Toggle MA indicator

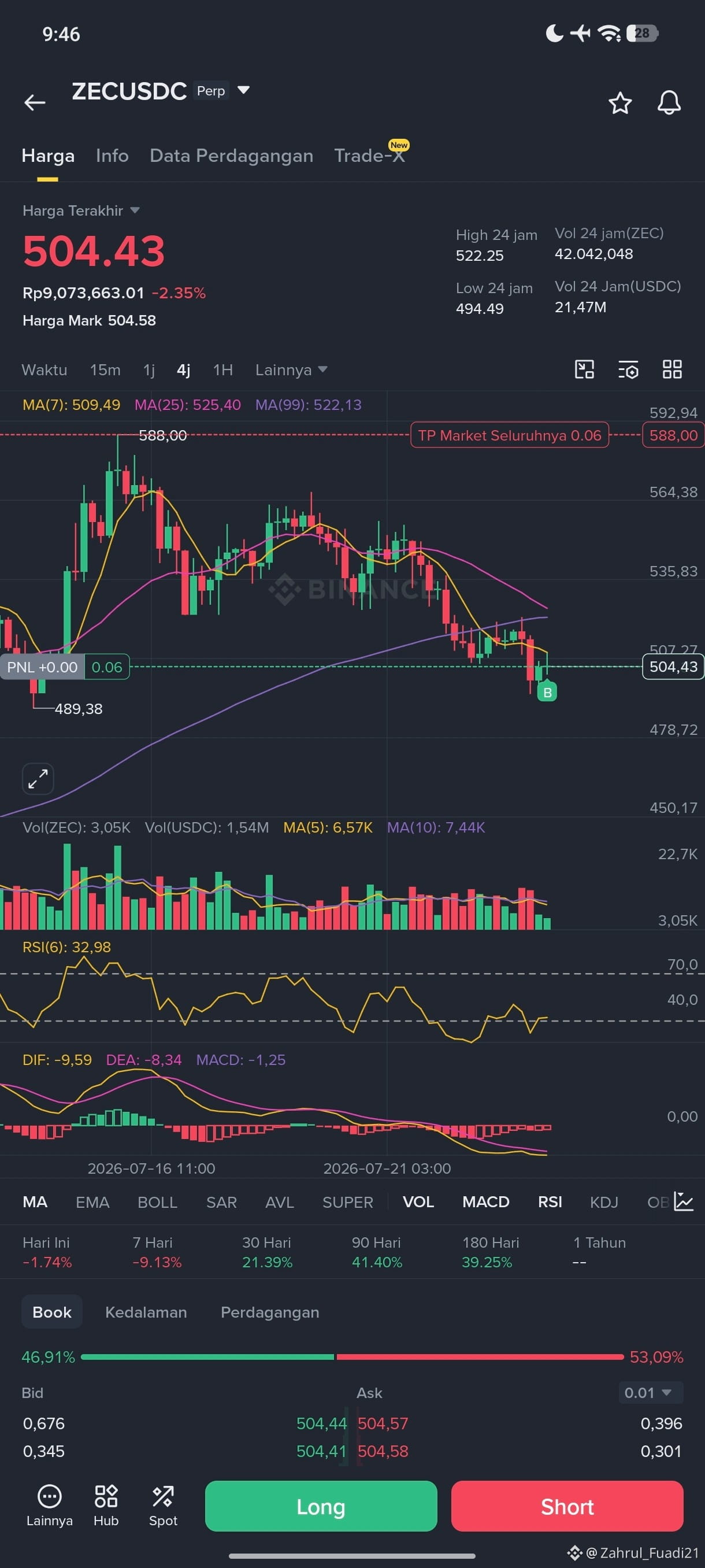coord(35,1202)
